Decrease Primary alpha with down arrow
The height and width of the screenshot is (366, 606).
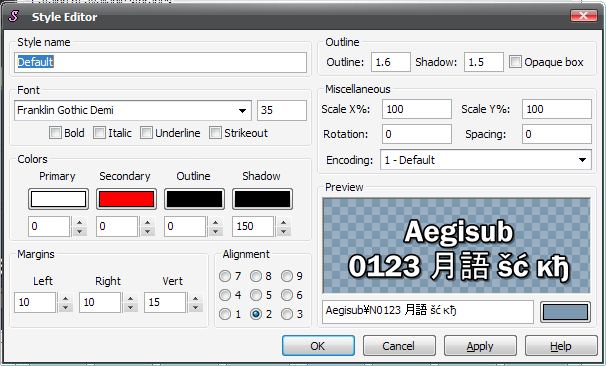(79, 231)
